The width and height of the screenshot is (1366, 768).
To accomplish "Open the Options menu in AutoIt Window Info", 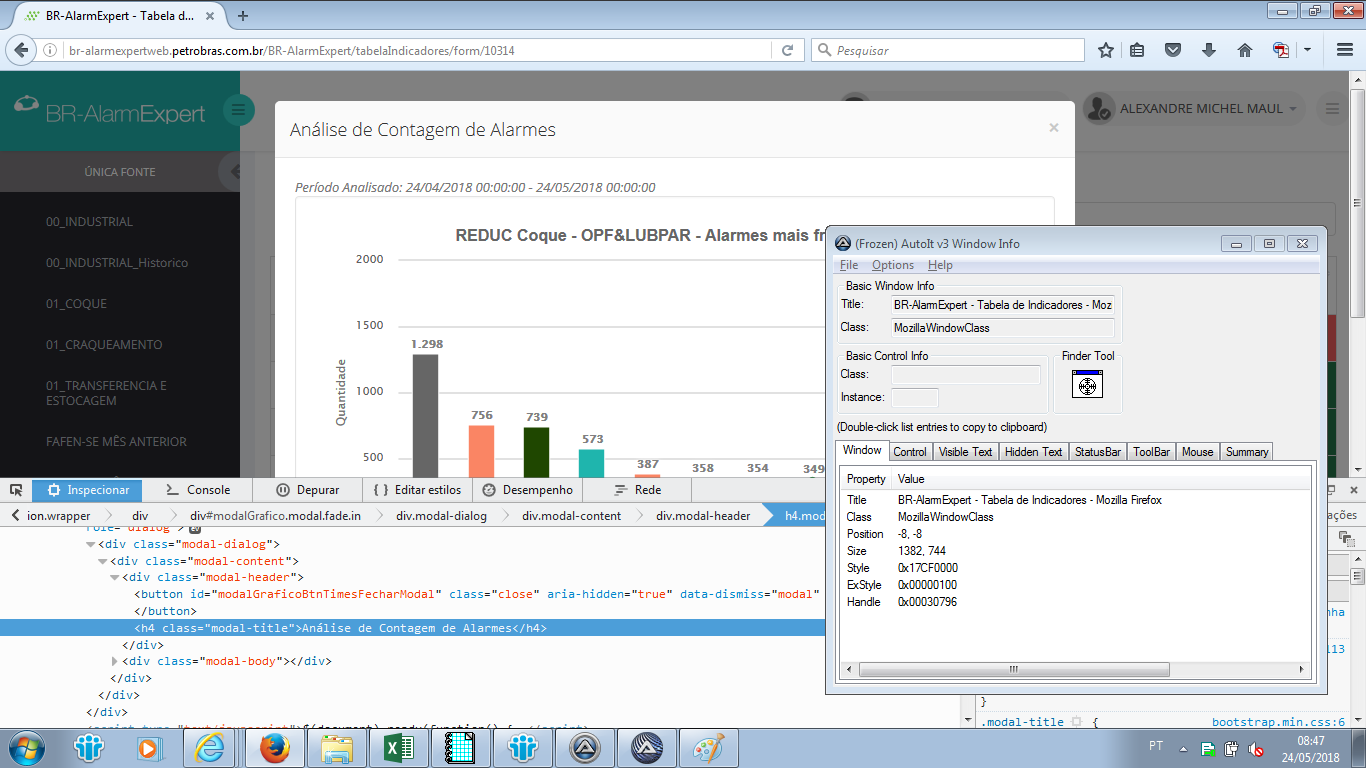I will coord(893,265).
